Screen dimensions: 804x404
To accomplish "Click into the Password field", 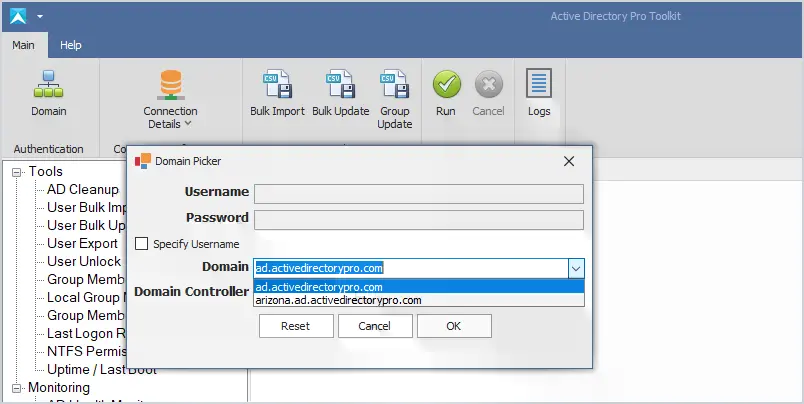I will pyautogui.click(x=418, y=220).
